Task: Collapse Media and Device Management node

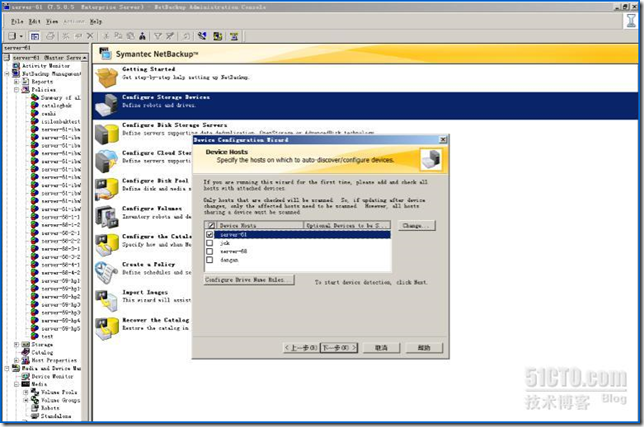Action: click(x=7, y=368)
